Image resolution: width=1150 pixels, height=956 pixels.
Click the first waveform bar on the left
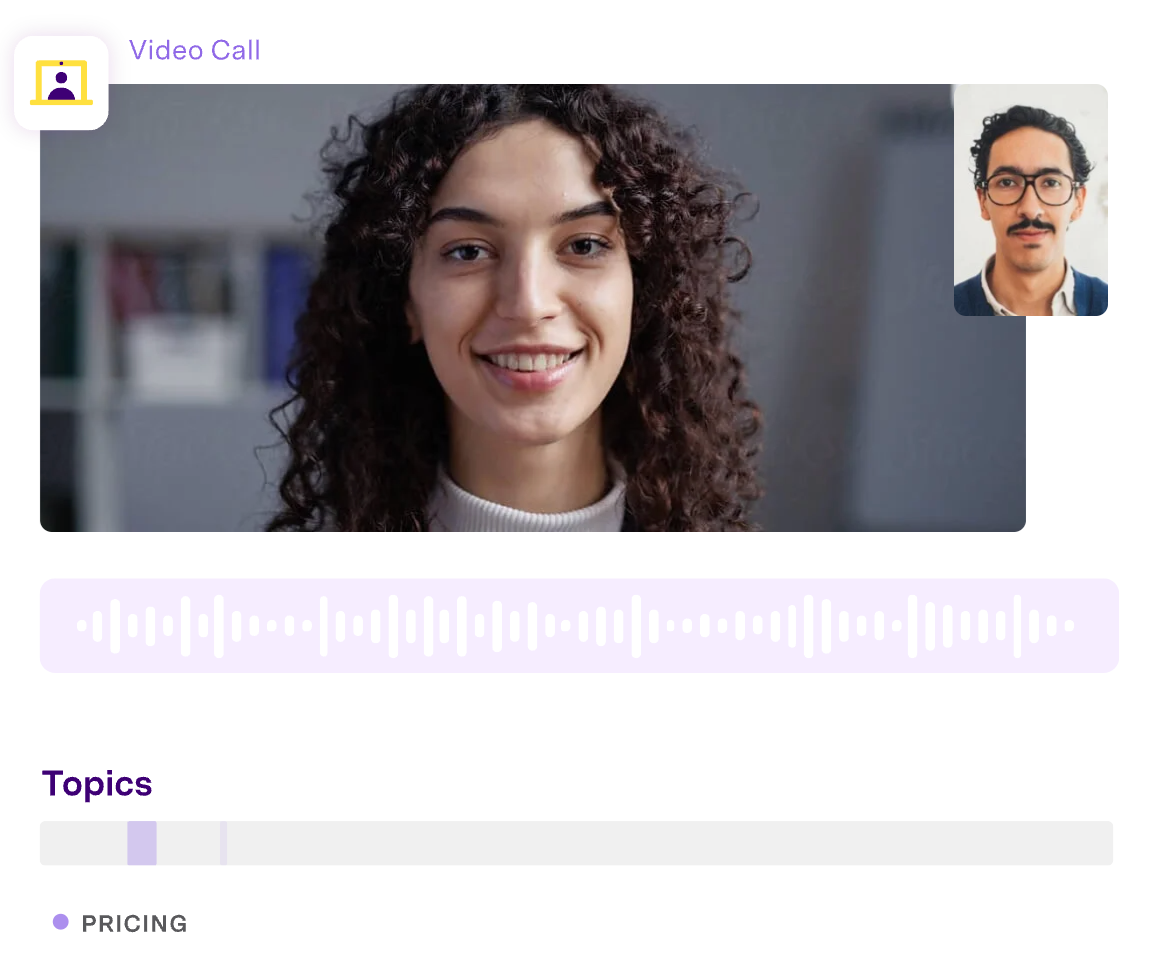click(x=83, y=625)
